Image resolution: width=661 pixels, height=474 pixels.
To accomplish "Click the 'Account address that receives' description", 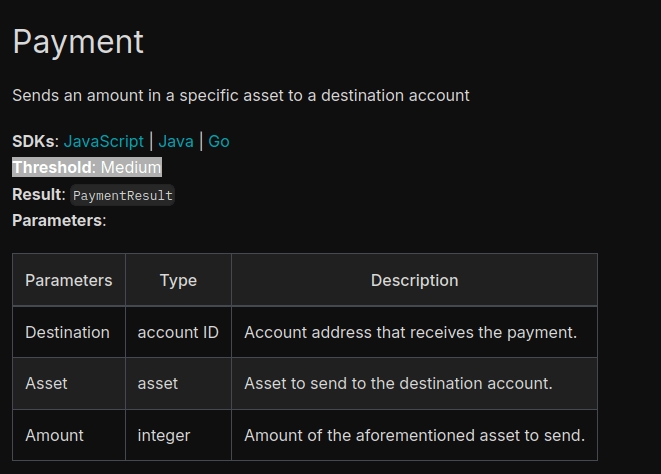I will click(410, 332).
